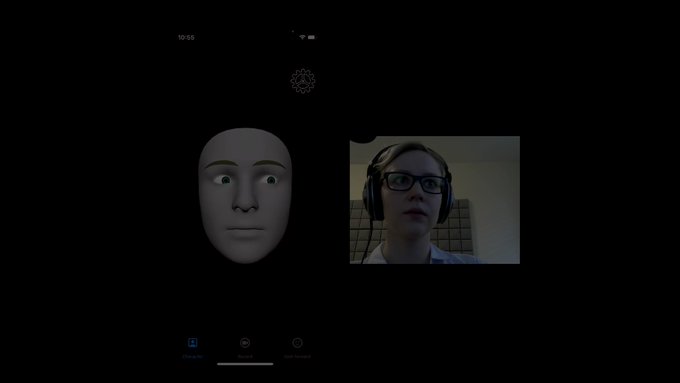This screenshot has height=383, width=680.
Task: Click the rightmost tab label text
Action: (x=297, y=357)
